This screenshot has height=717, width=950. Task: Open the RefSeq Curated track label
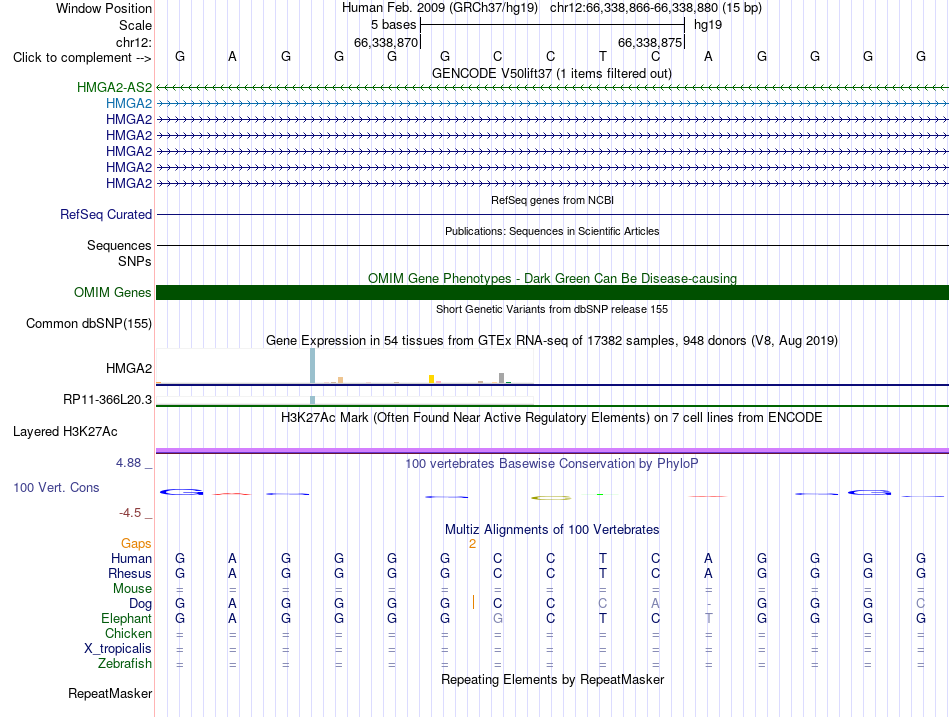tap(105, 215)
